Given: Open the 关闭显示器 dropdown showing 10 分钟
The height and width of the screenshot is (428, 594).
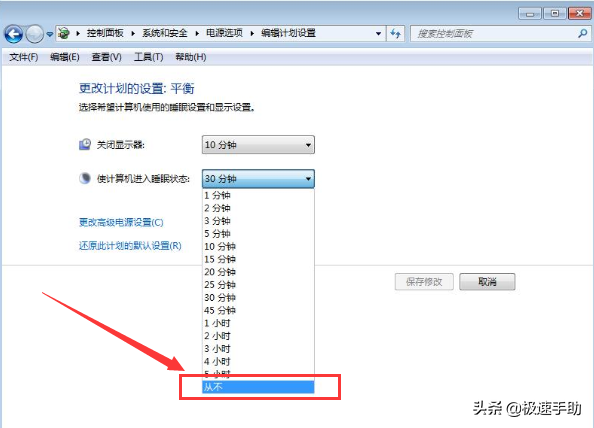Looking at the screenshot, I should [x=258, y=145].
